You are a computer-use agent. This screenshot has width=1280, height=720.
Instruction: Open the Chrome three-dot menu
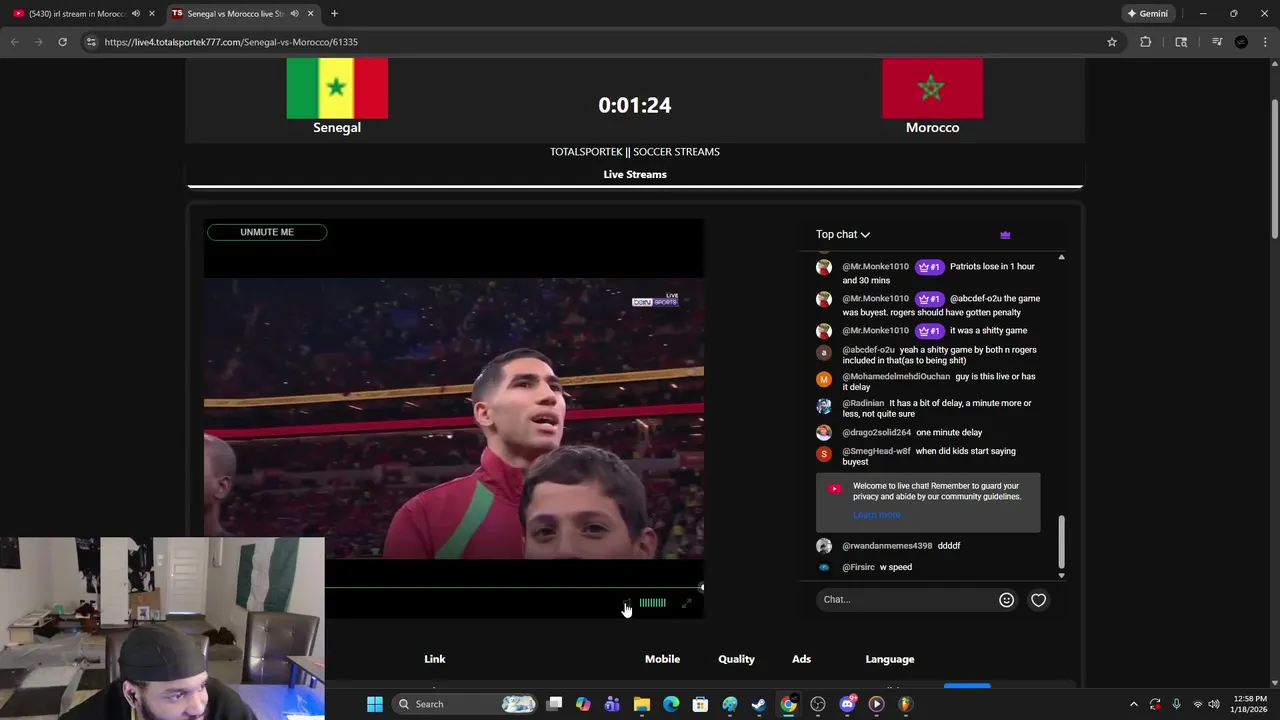point(1264,42)
